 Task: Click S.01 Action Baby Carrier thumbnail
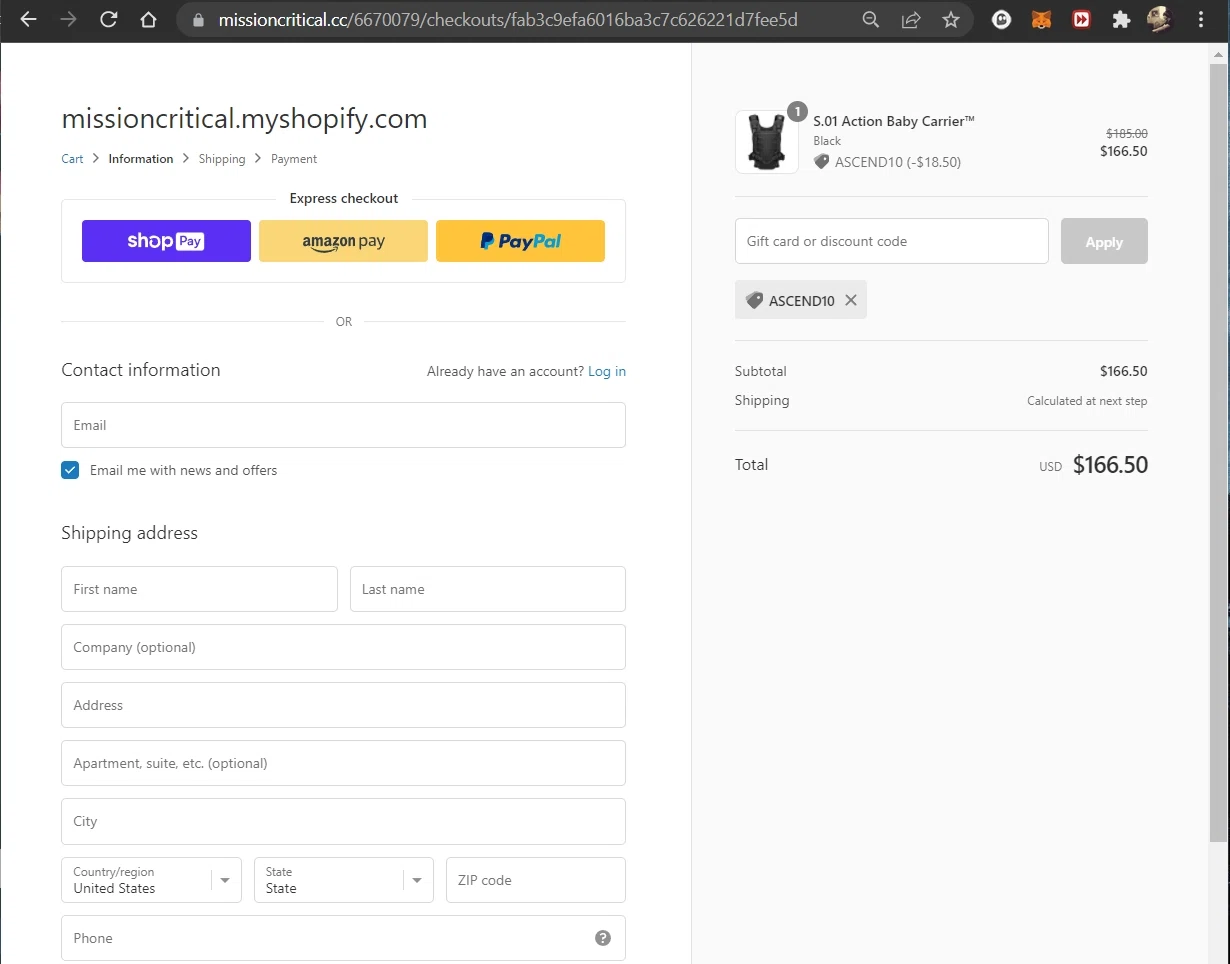[x=767, y=142]
